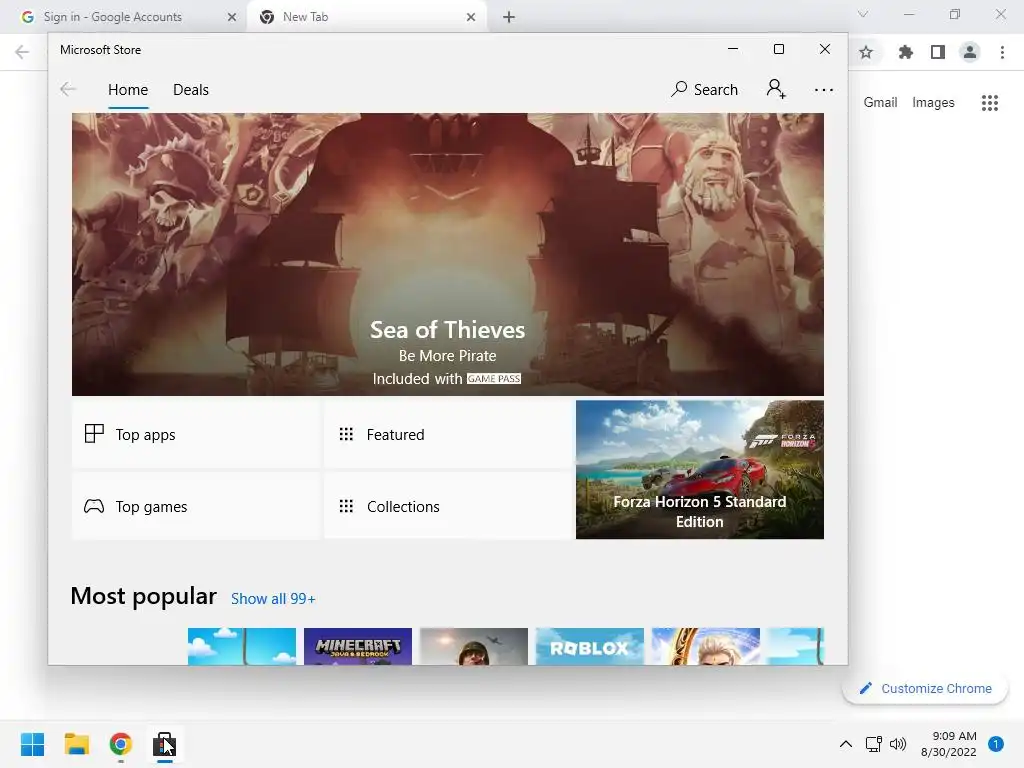Click the sign-in account icon in Store

[776, 89]
